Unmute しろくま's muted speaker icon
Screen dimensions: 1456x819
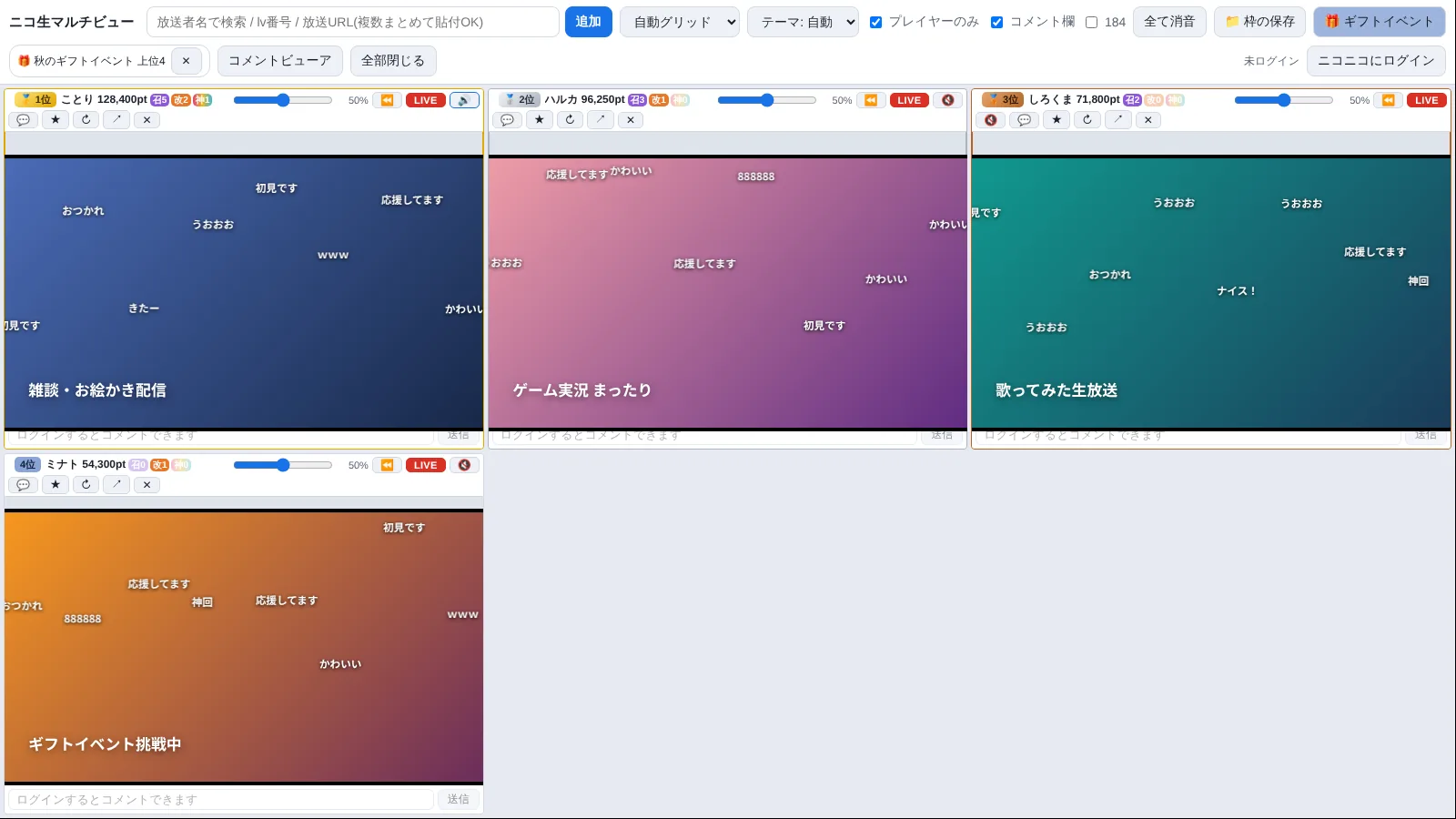(991, 120)
